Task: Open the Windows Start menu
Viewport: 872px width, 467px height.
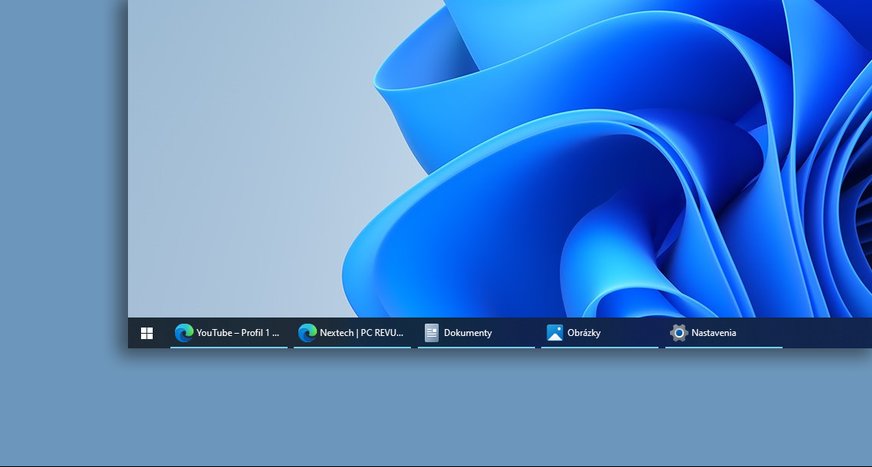Action: tap(147, 333)
